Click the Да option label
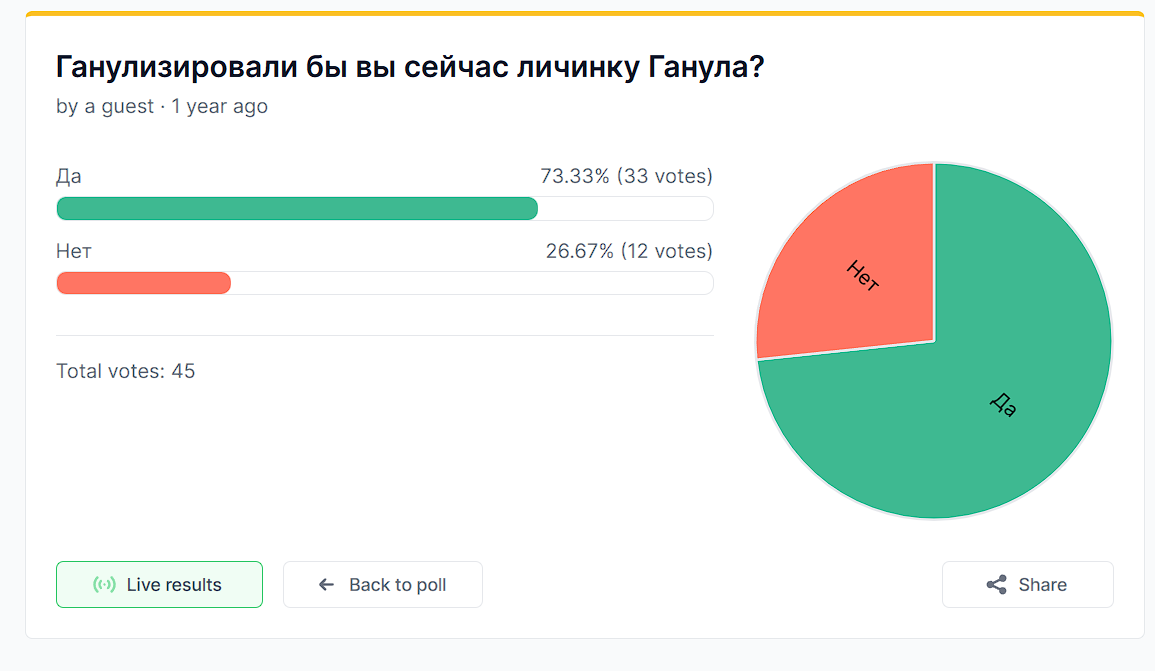This screenshot has height=671, width=1155. click(69, 177)
